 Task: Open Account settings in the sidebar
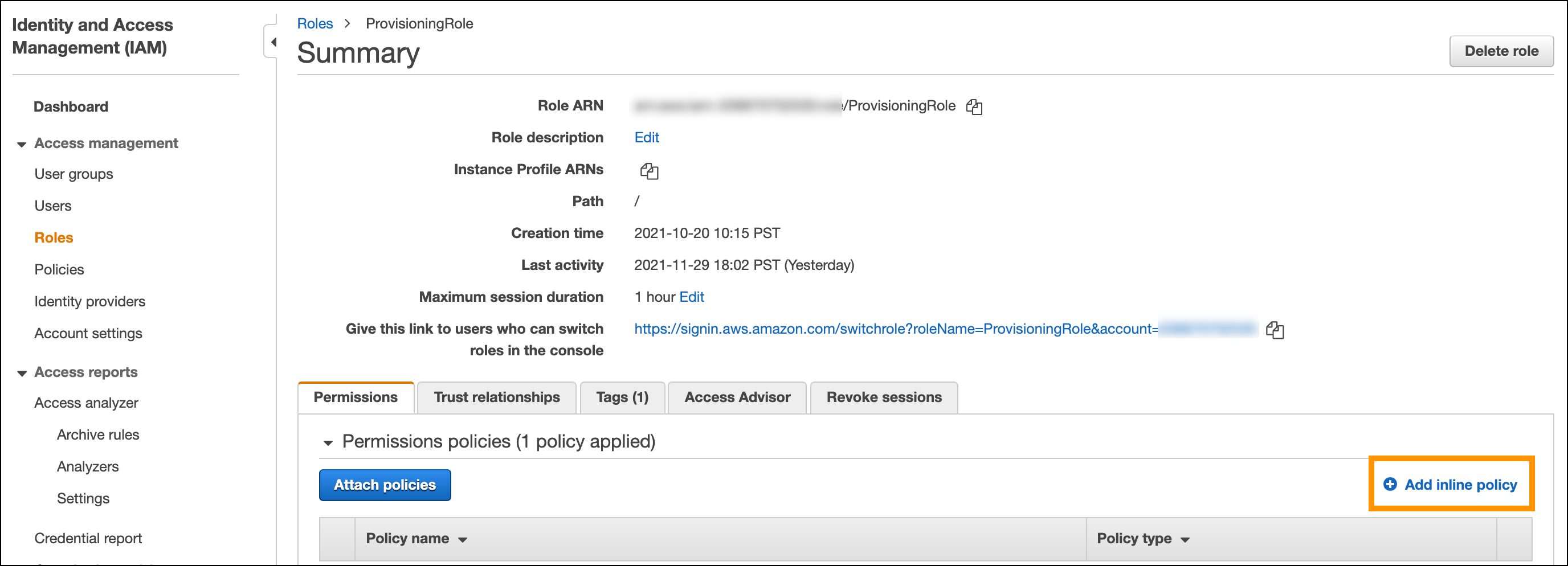pyautogui.click(x=88, y=334)
